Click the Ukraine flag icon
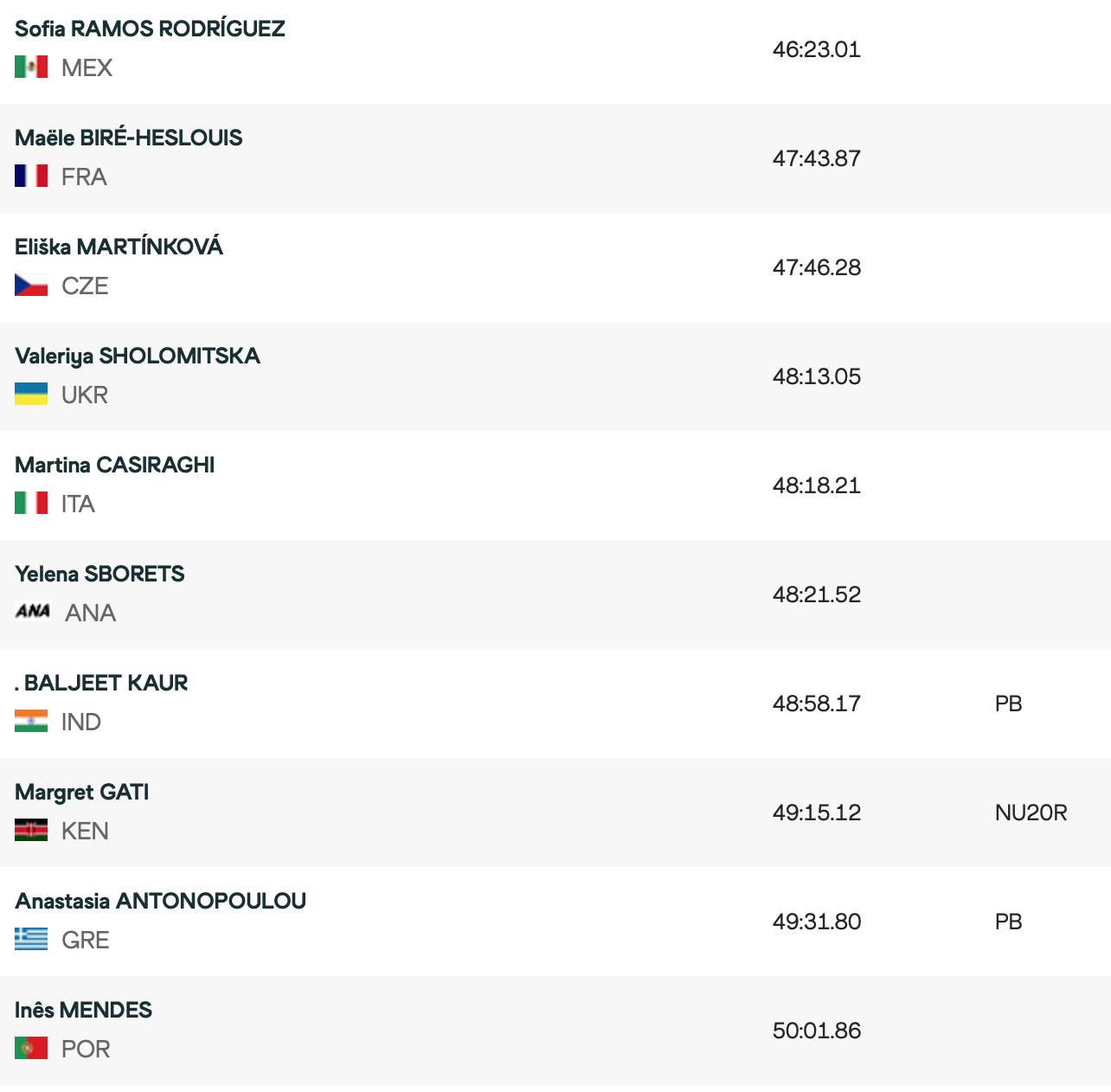1111x1092 pixels. pyautogui.click(x=31, y=394)
